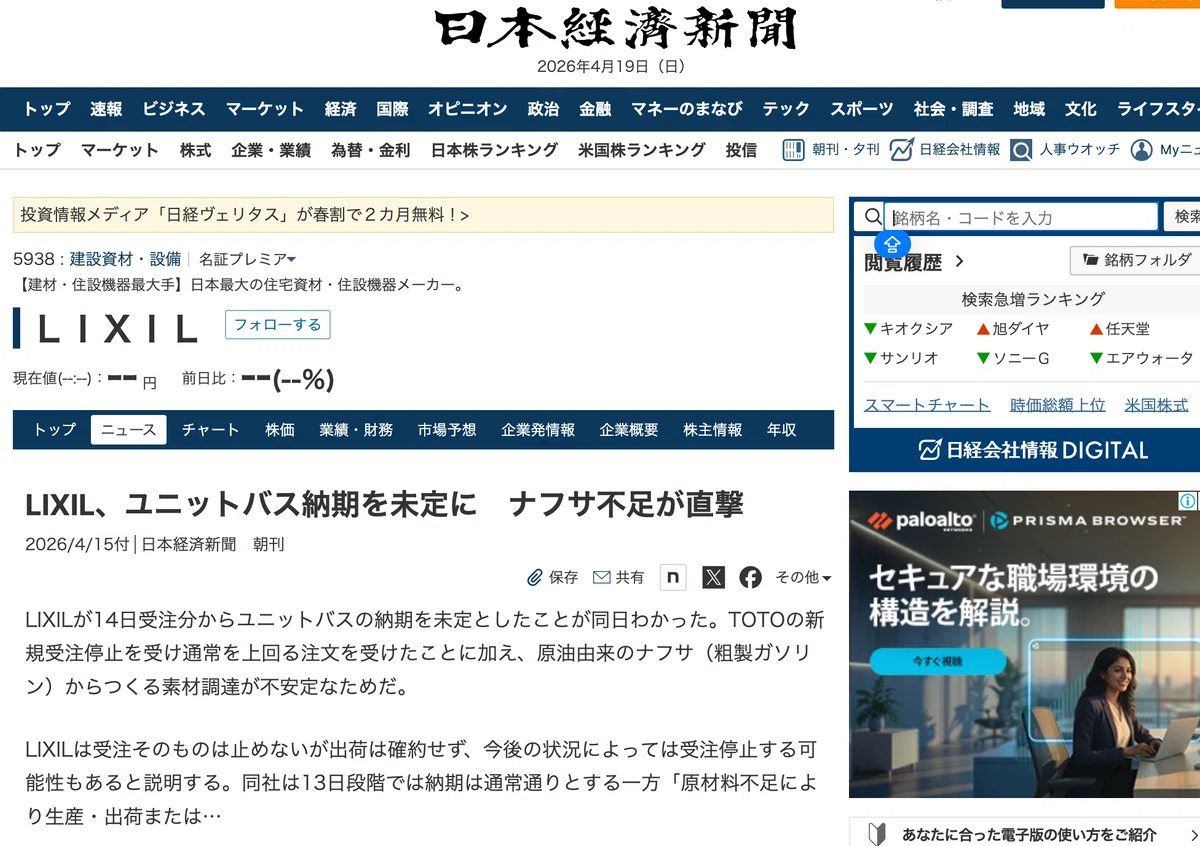The width and height of the screenshot is (1200, 846).
Task: Open the 銘柄フォルダ folder button
Action: tap(1135, 260)
